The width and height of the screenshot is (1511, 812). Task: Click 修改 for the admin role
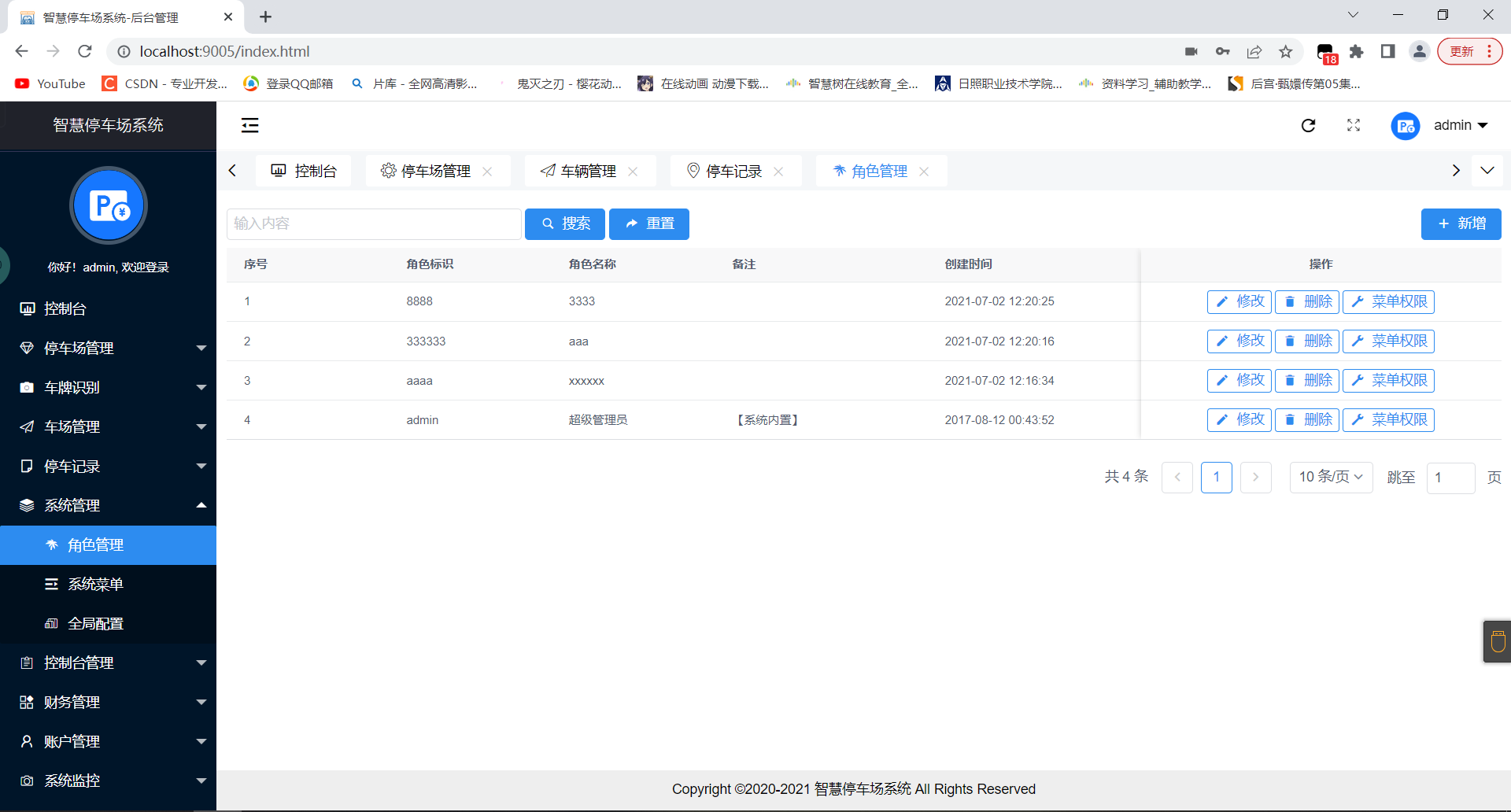point(1239,420)
